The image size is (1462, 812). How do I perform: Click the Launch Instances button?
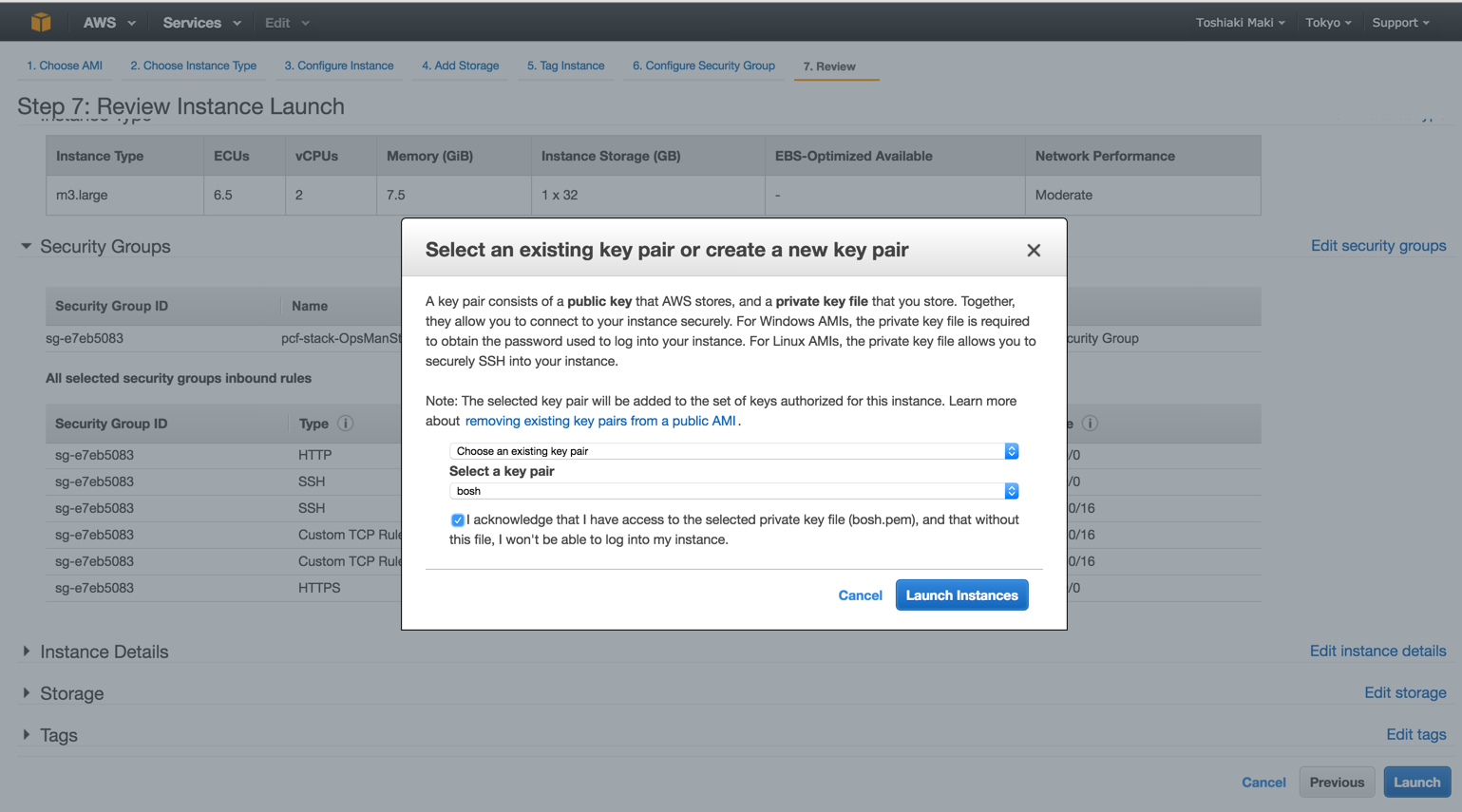(x=961, y=595)
